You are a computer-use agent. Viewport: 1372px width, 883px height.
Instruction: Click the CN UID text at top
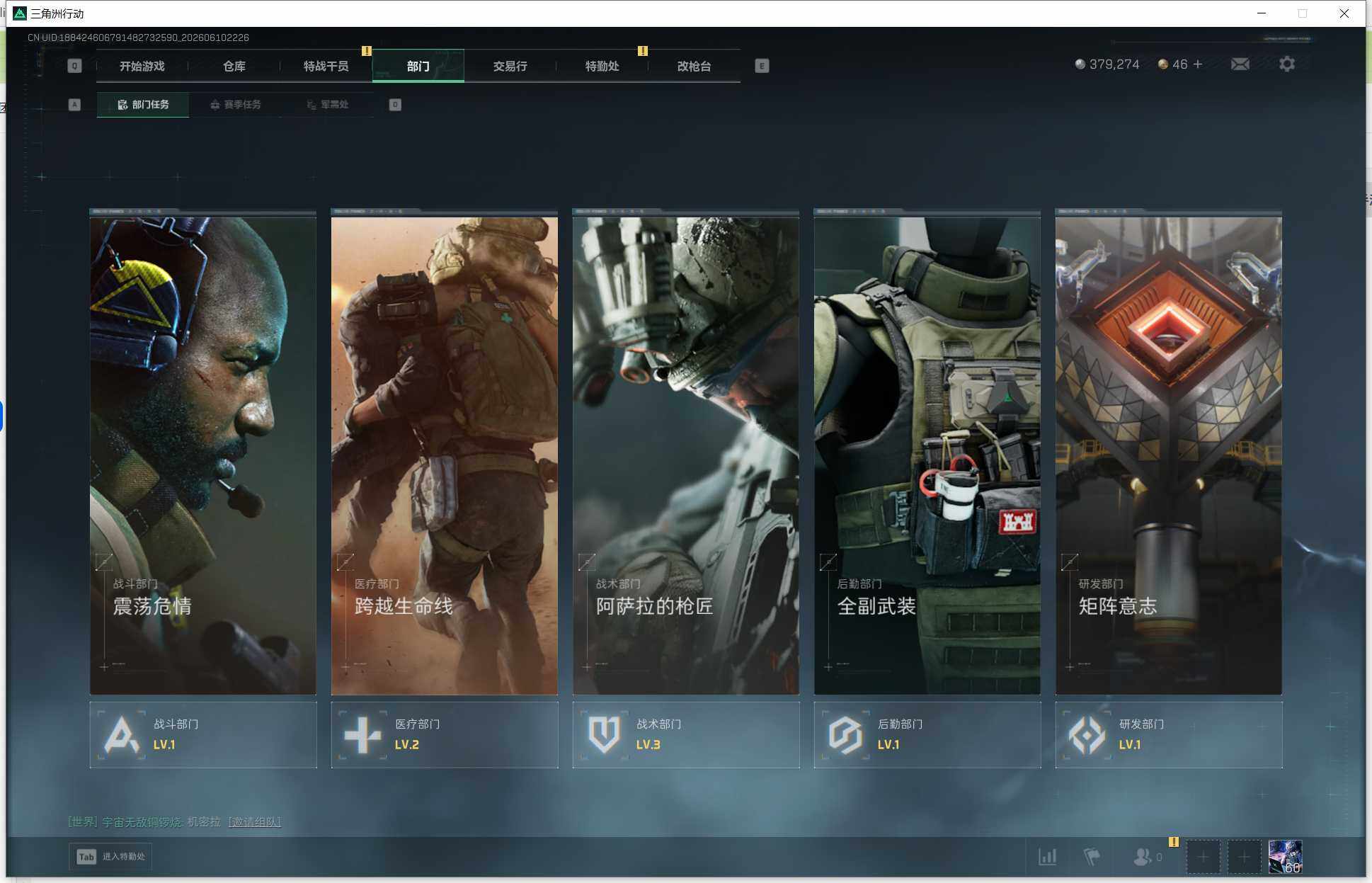click(138, 38)
